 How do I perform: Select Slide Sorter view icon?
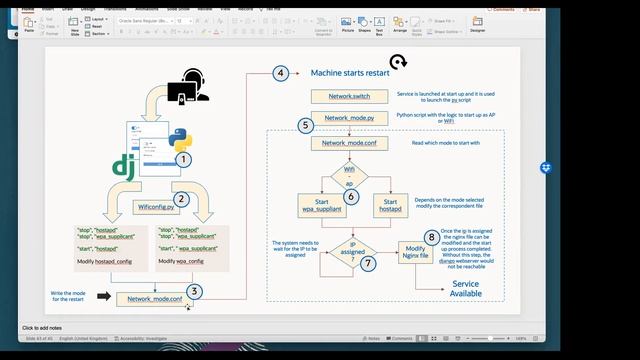tap(434, 338)
